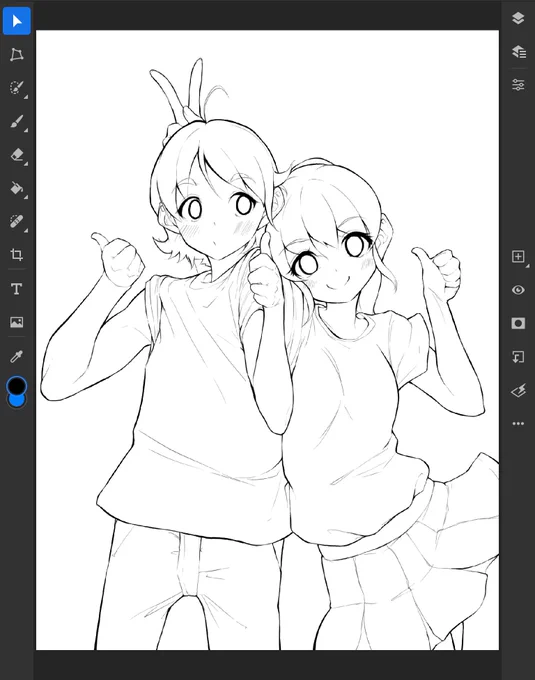Show the compact layer view
This screenshot has width=535, height=680.
(x=518, y=18)
